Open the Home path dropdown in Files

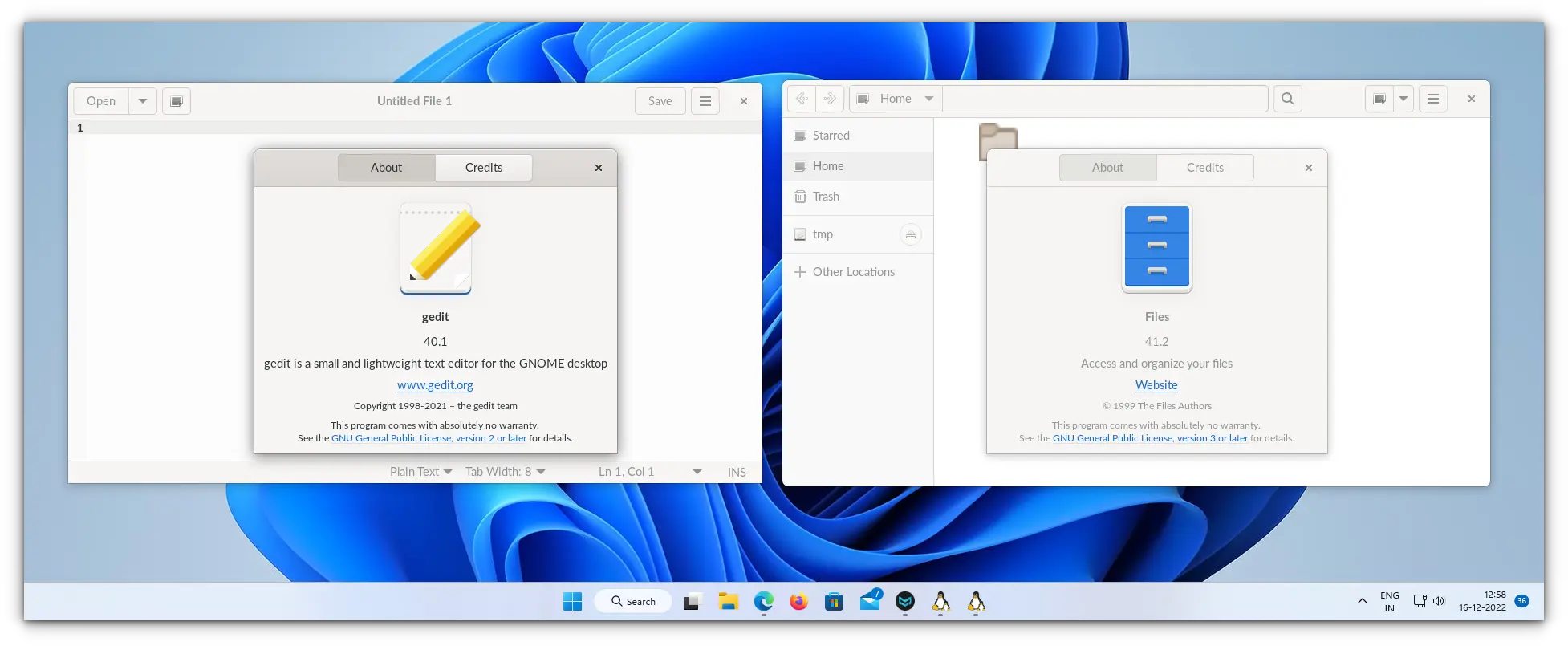[x=896, y=99]
